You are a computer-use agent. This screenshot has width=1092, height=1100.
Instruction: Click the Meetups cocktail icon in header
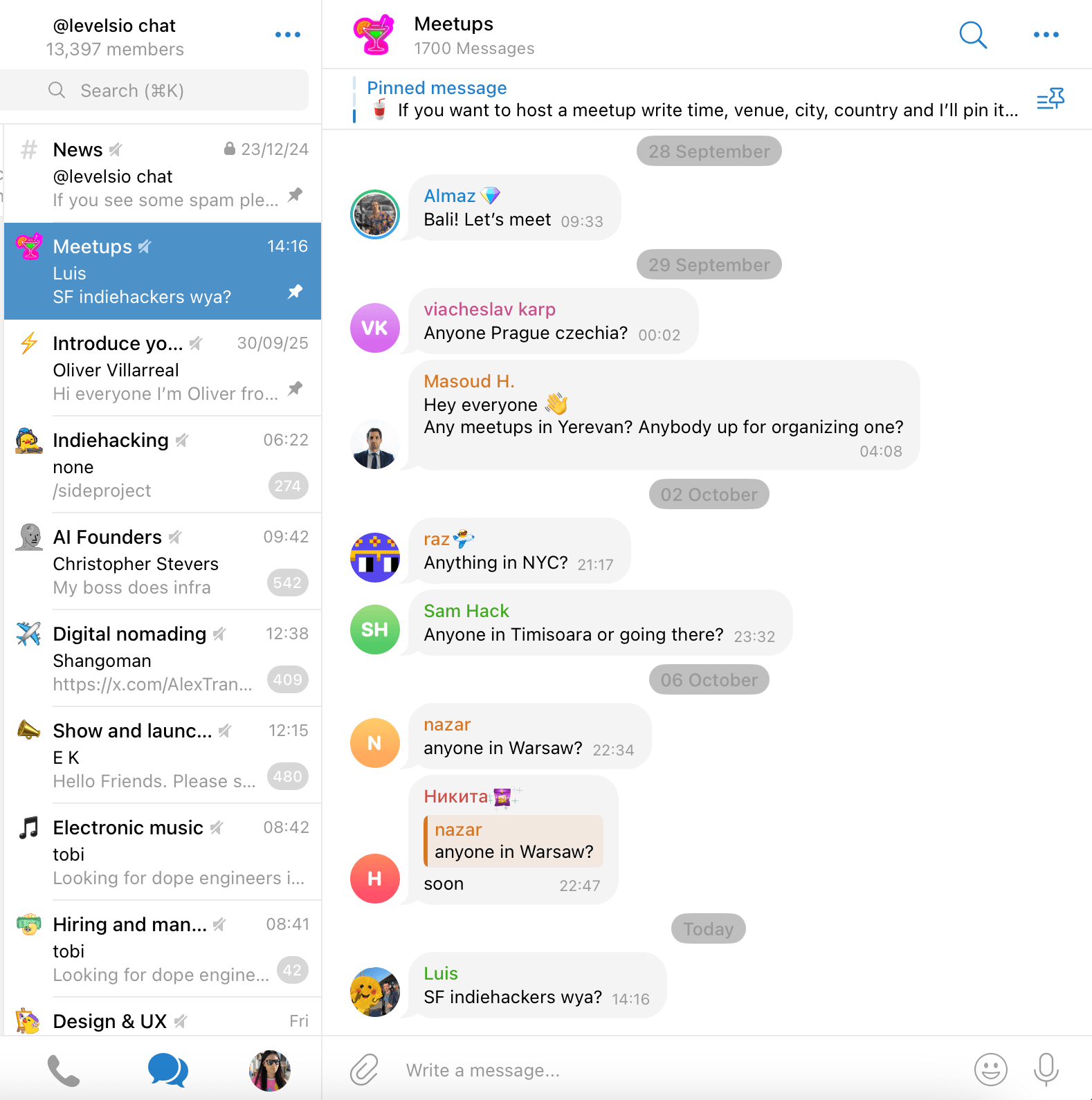click(x=374, y=35)
